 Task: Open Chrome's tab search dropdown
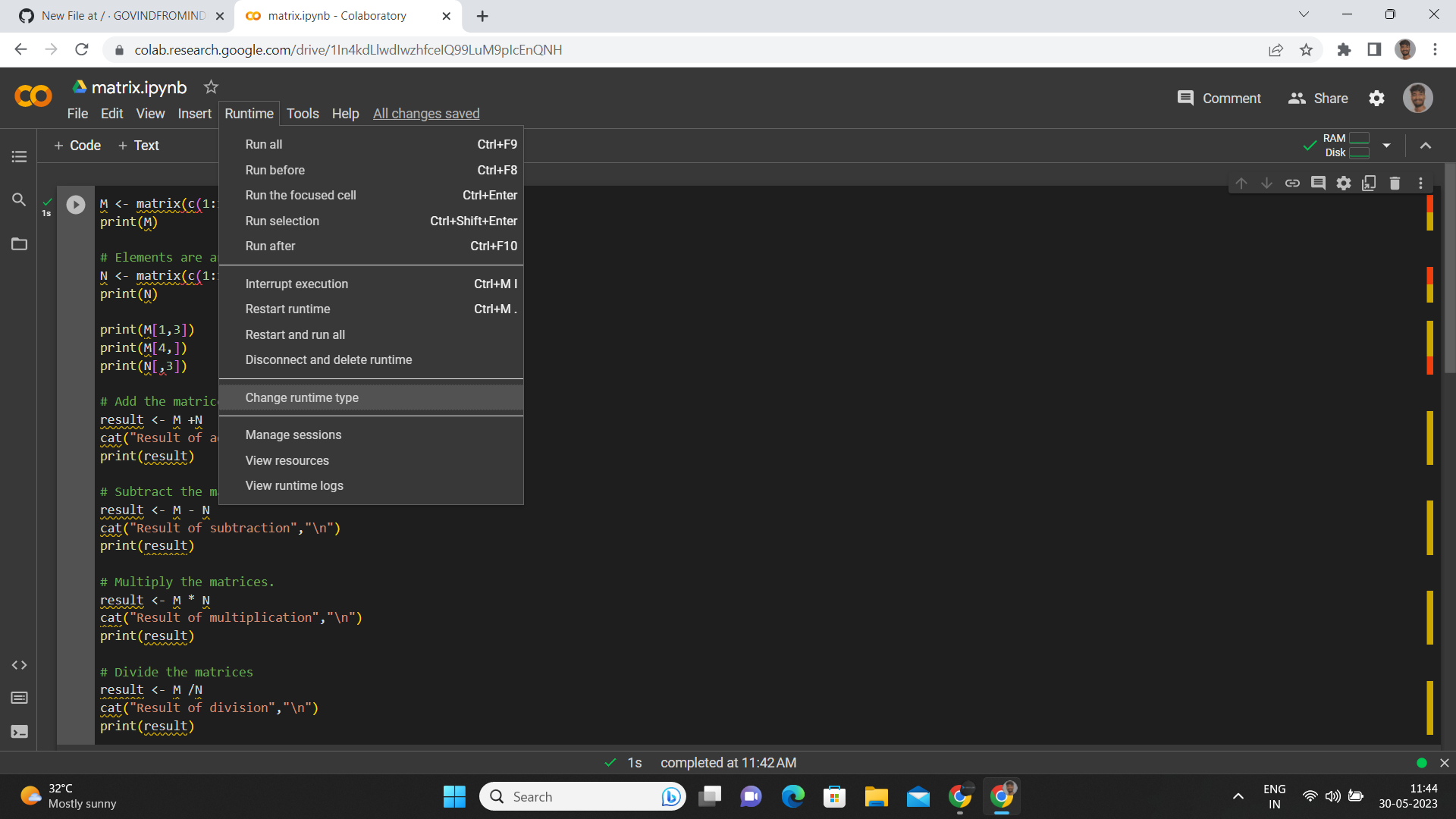pyautogui.click(x=1304, y=14)
